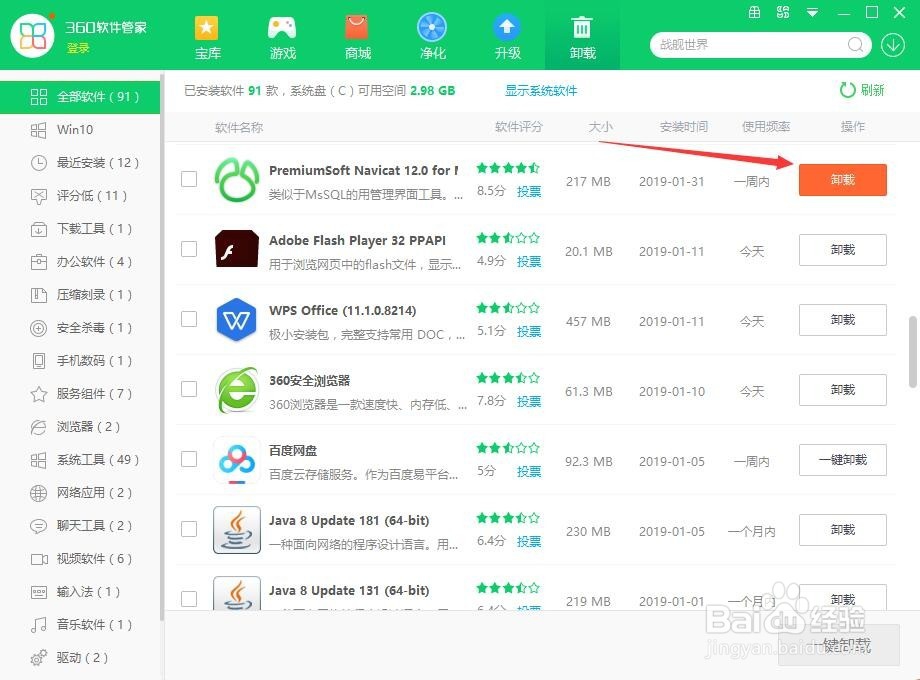Click the 显示系统软件 link

click(541, 90)
